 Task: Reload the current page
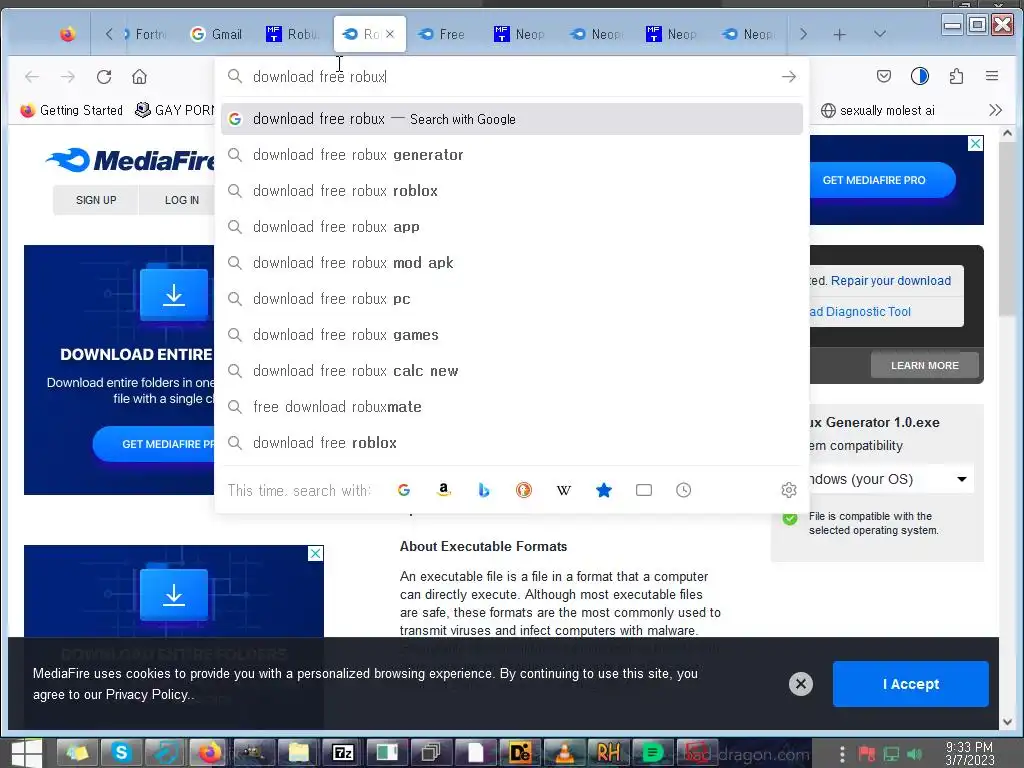click(x=104, y=76)
